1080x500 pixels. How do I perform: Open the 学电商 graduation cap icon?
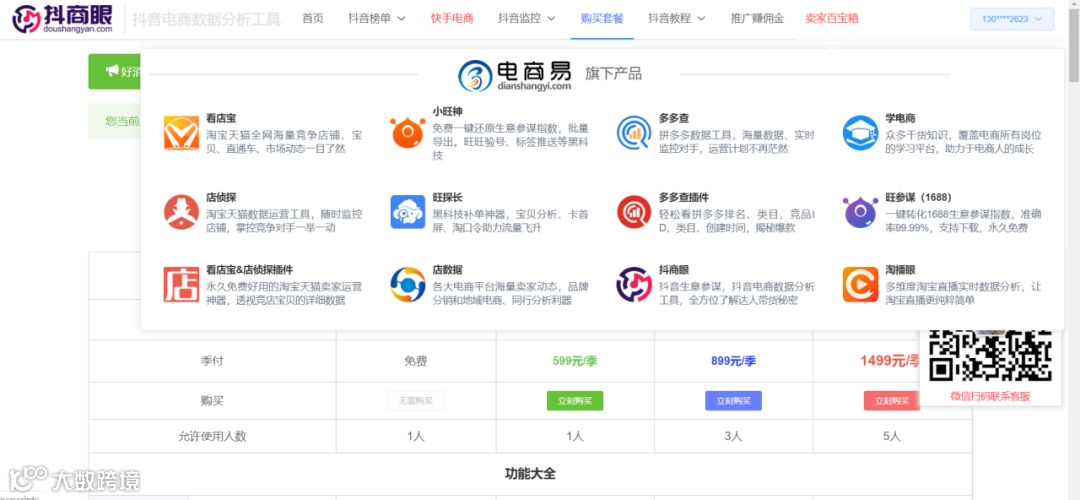tap(860, 133)
